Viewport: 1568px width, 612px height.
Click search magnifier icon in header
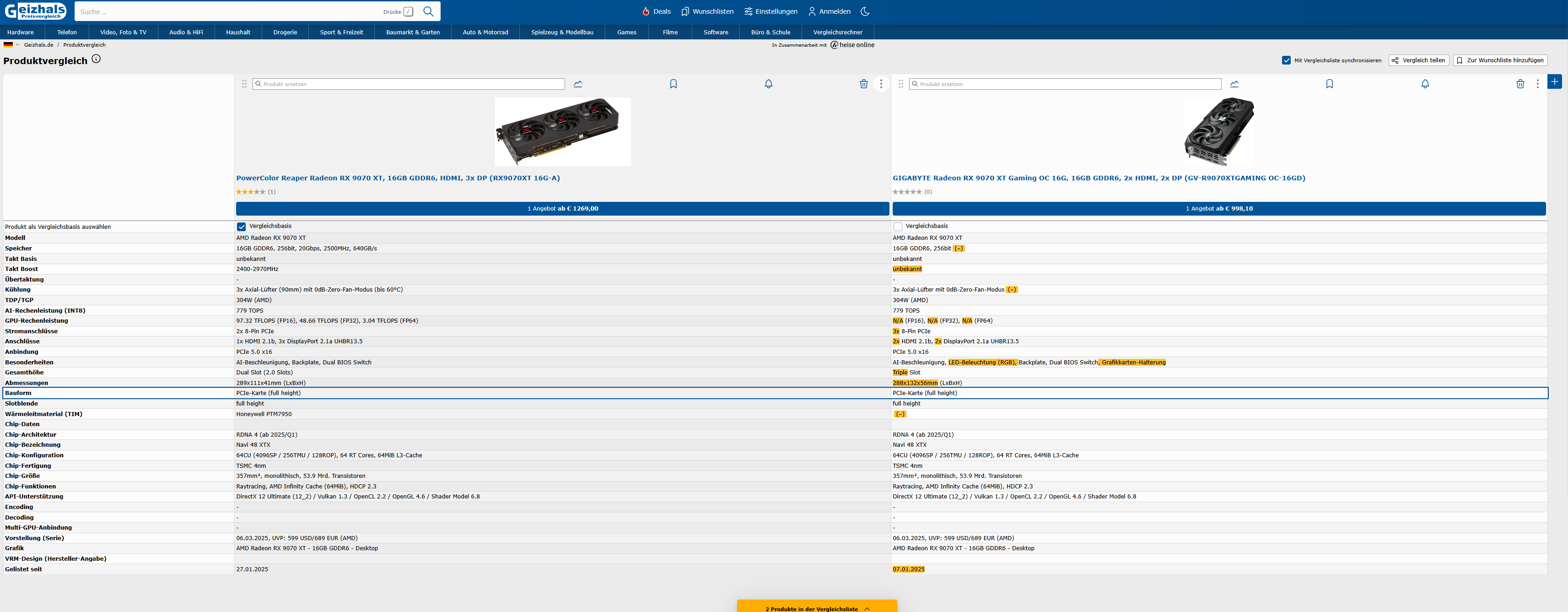428,11
